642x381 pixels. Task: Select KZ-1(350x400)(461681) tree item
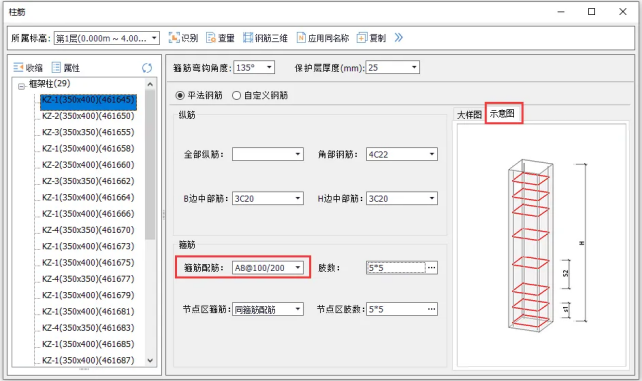pos(88,311)
